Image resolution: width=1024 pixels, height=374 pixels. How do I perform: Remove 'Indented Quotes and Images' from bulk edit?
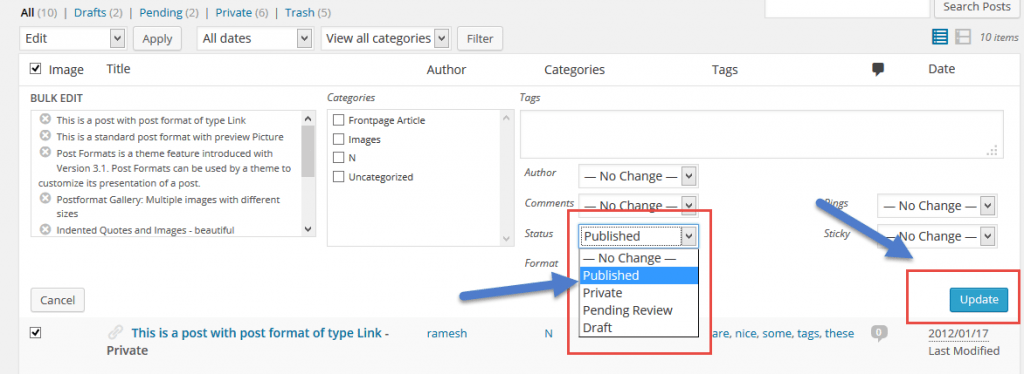(x=45, y=229)
